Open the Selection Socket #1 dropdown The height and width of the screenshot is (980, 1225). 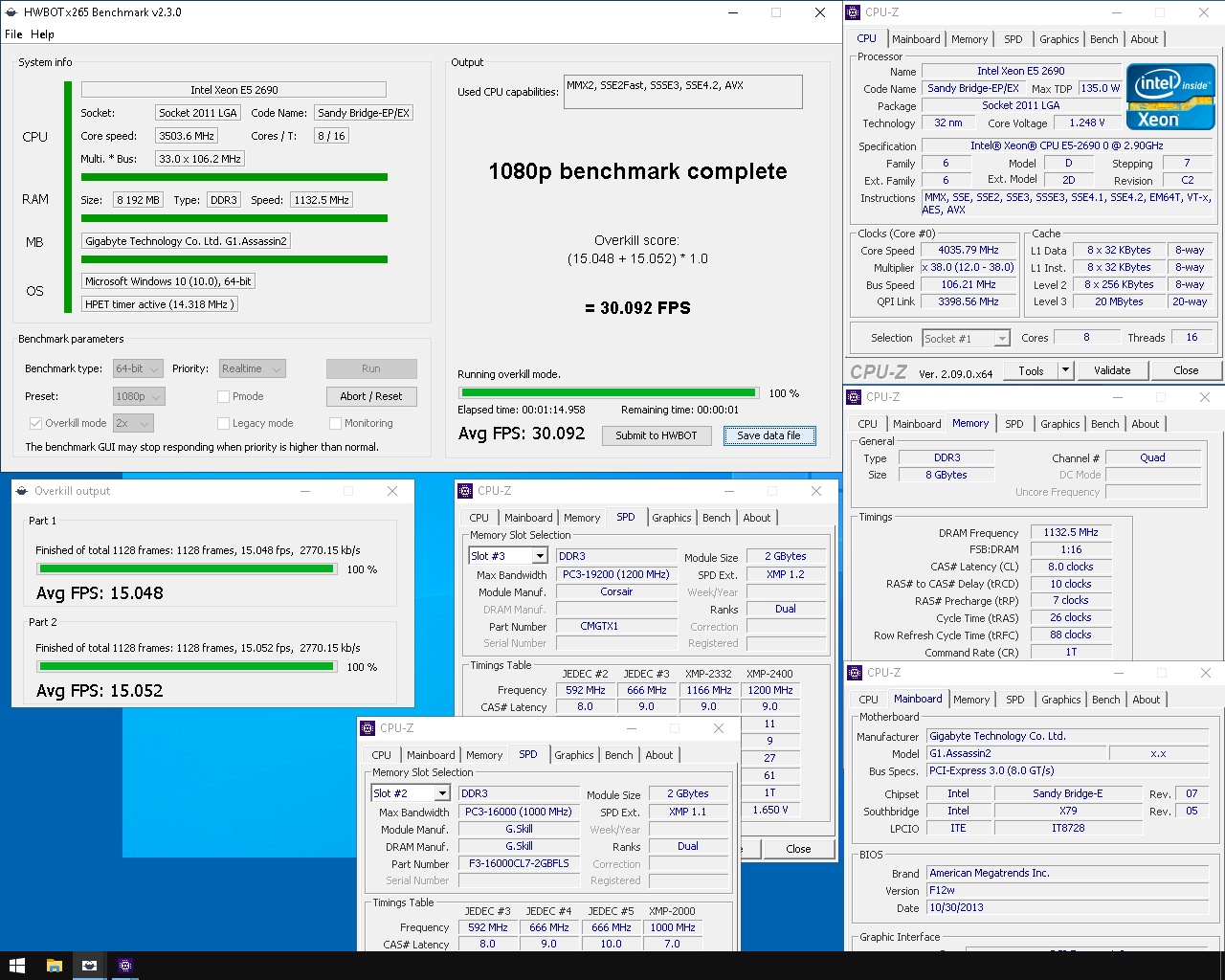point(967,338)
